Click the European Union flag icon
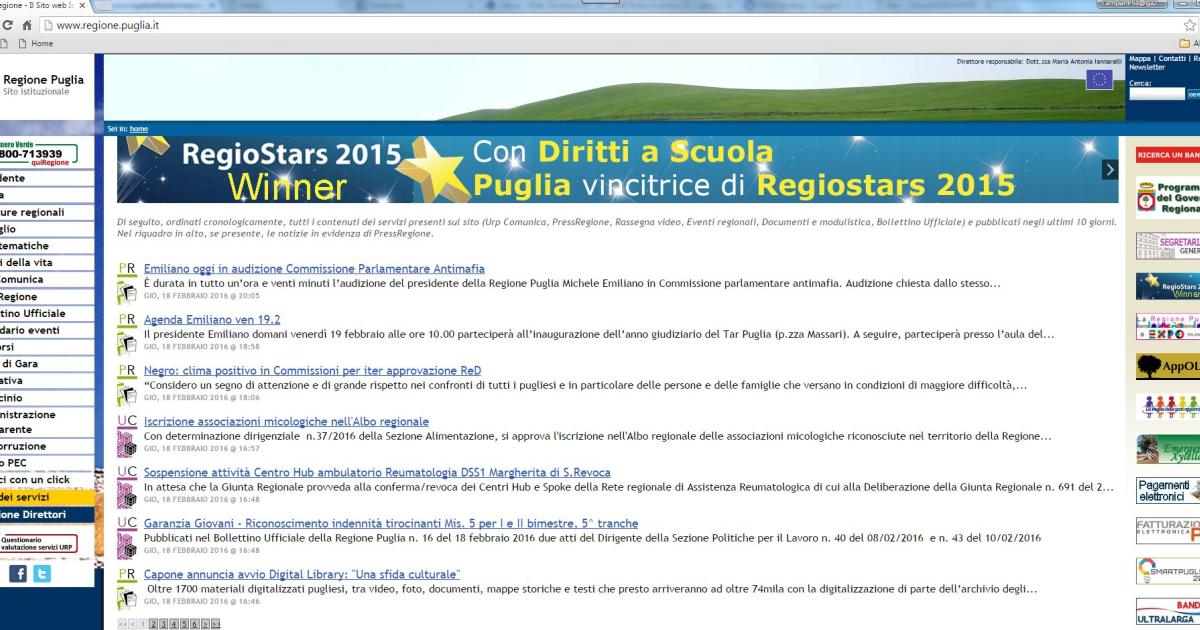 [x=1099, y=80]
